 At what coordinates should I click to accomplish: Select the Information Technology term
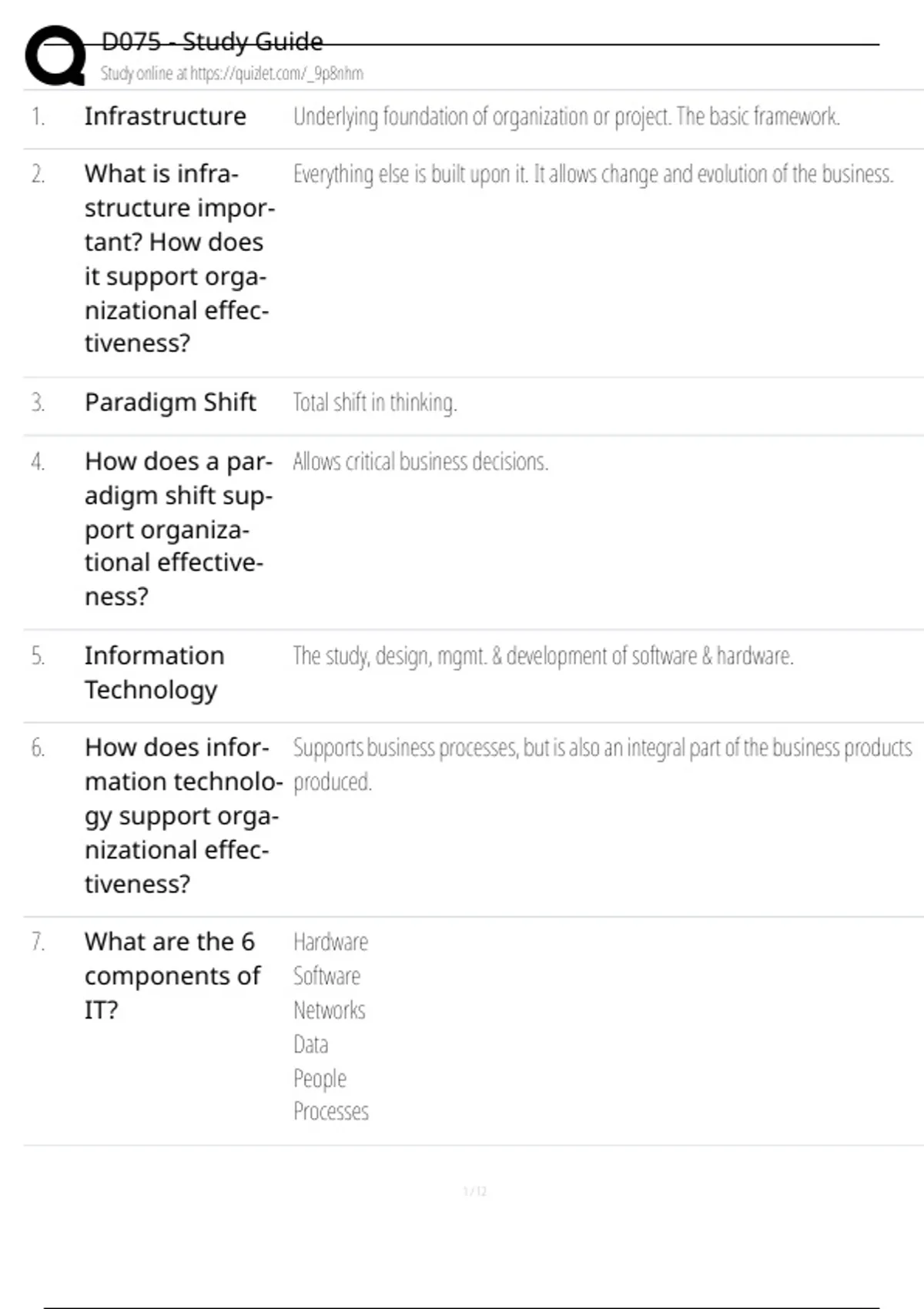[154, 672]
